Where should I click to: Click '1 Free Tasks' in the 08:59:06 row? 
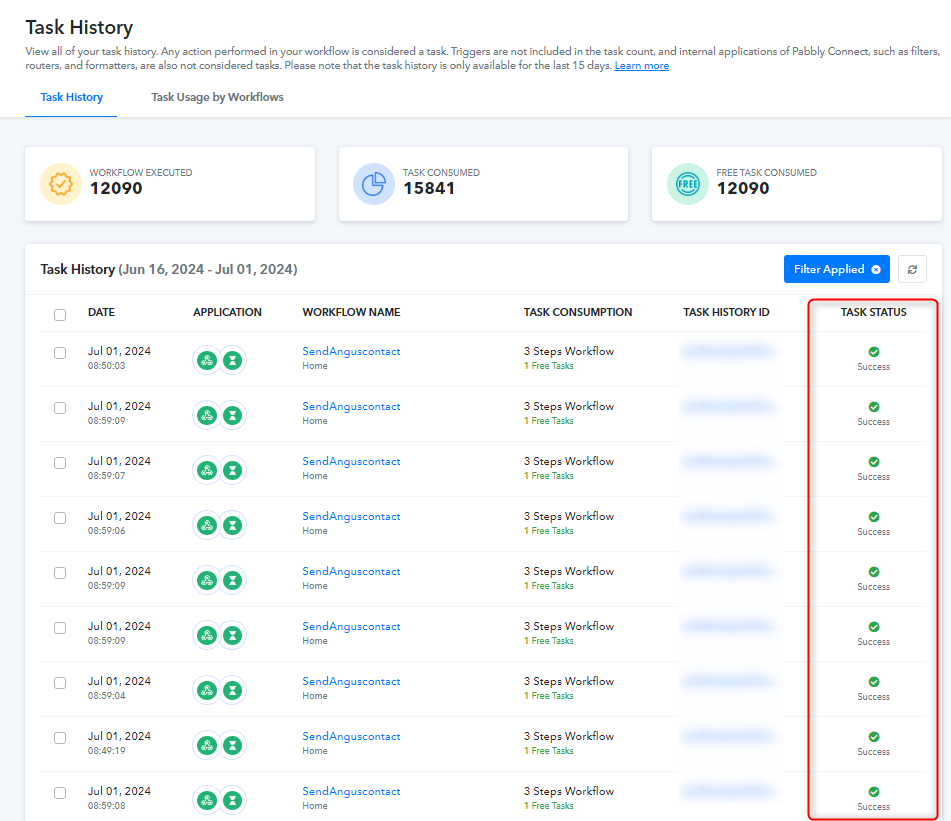(548, 531)
